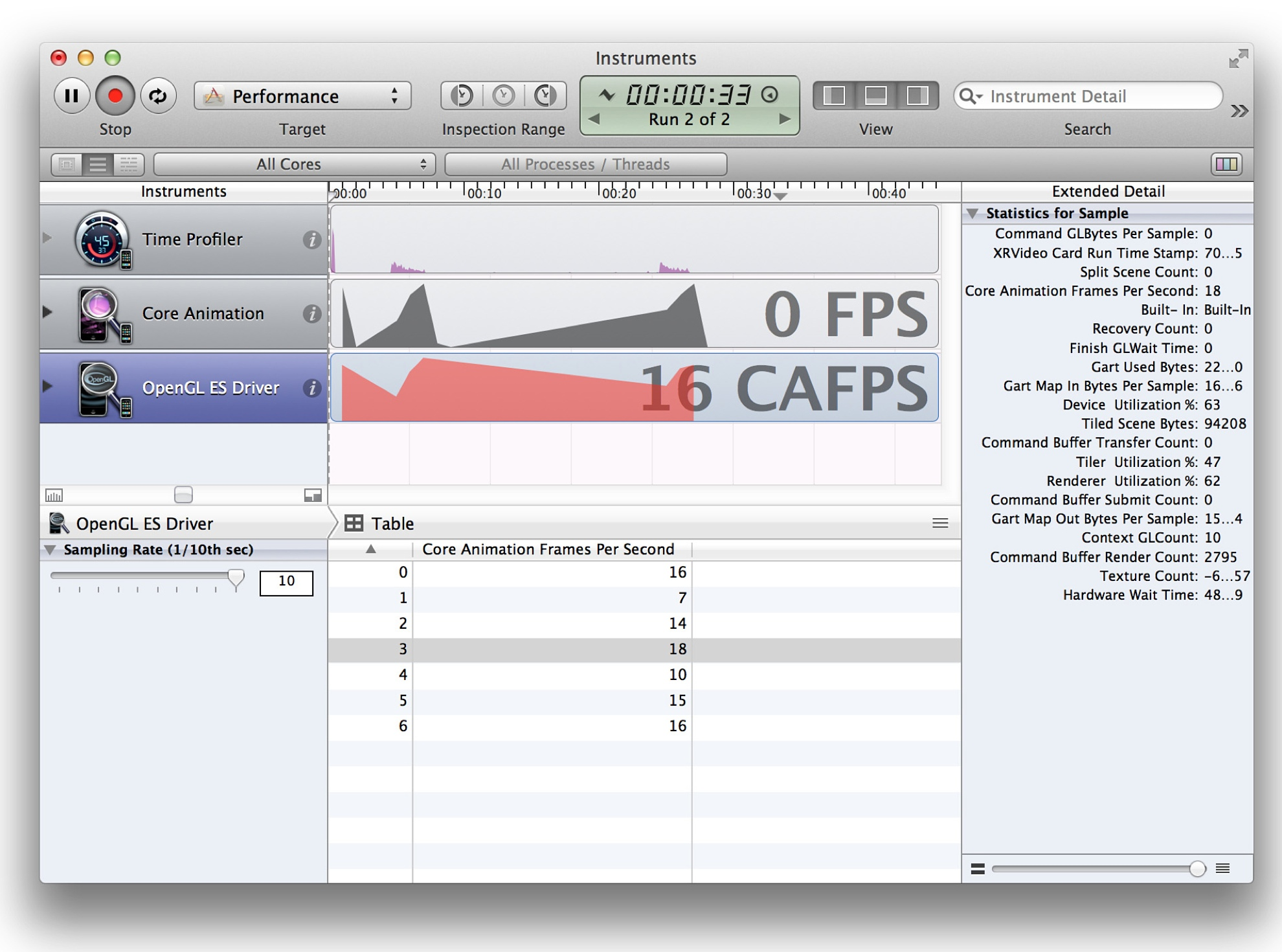Click the library columns icon at right
Screen dimensions: 1282x952
[x=1226, y=164]
